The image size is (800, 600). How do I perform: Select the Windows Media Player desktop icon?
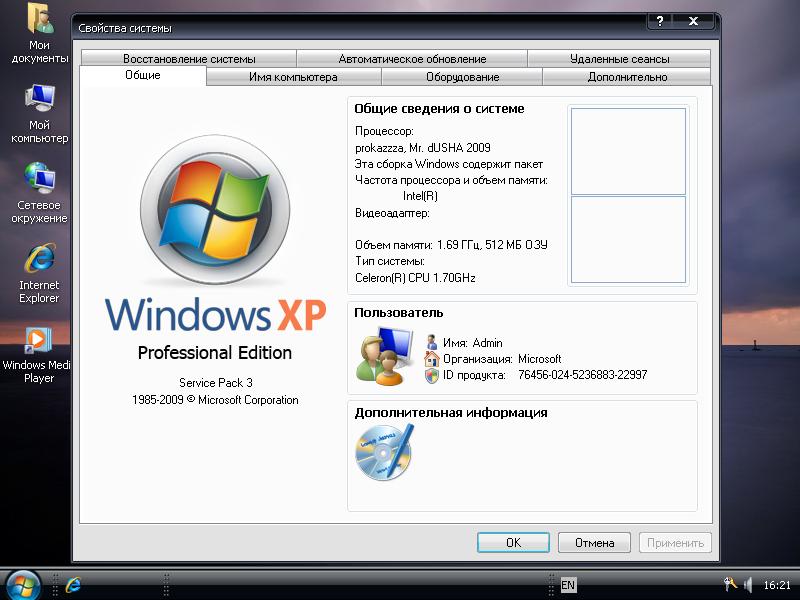point(37,355)
